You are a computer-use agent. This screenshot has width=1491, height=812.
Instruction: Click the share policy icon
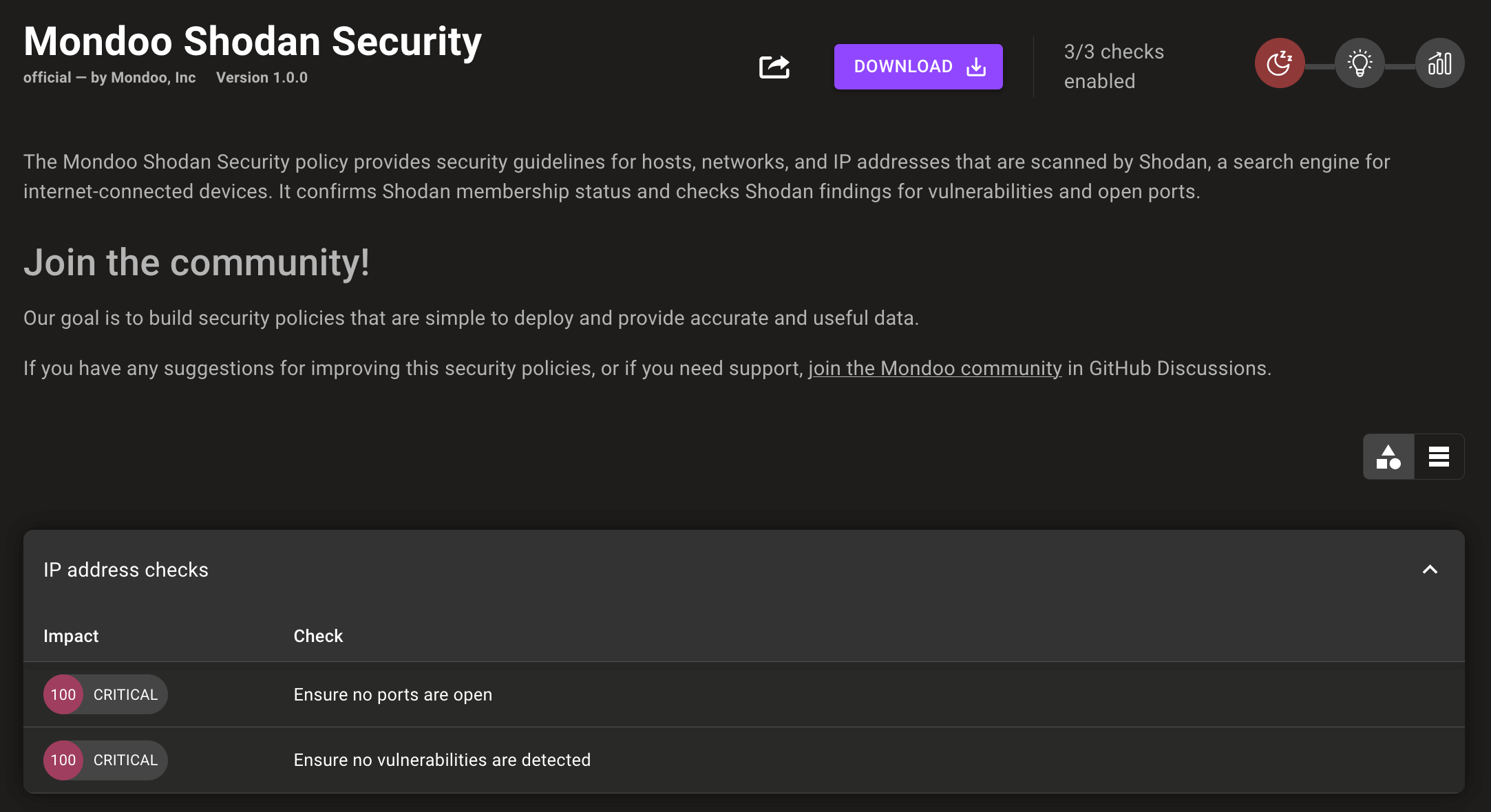pyautogui.click(x=774, y=66)
